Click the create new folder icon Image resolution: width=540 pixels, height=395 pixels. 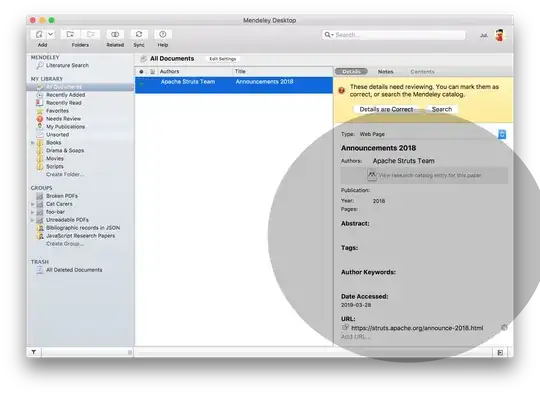point(70,34)
